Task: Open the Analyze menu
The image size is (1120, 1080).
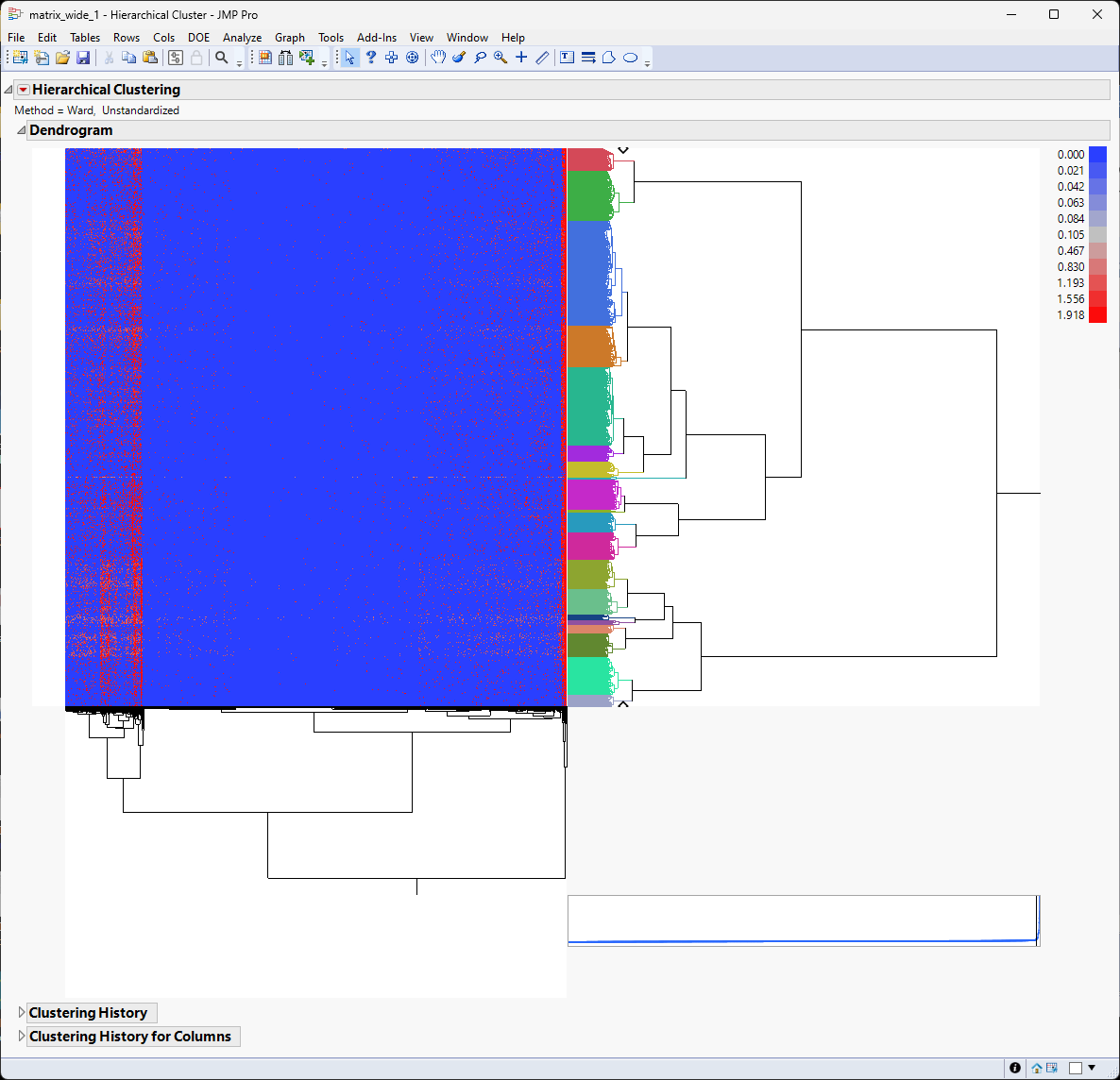Action: tap(242, 38)
